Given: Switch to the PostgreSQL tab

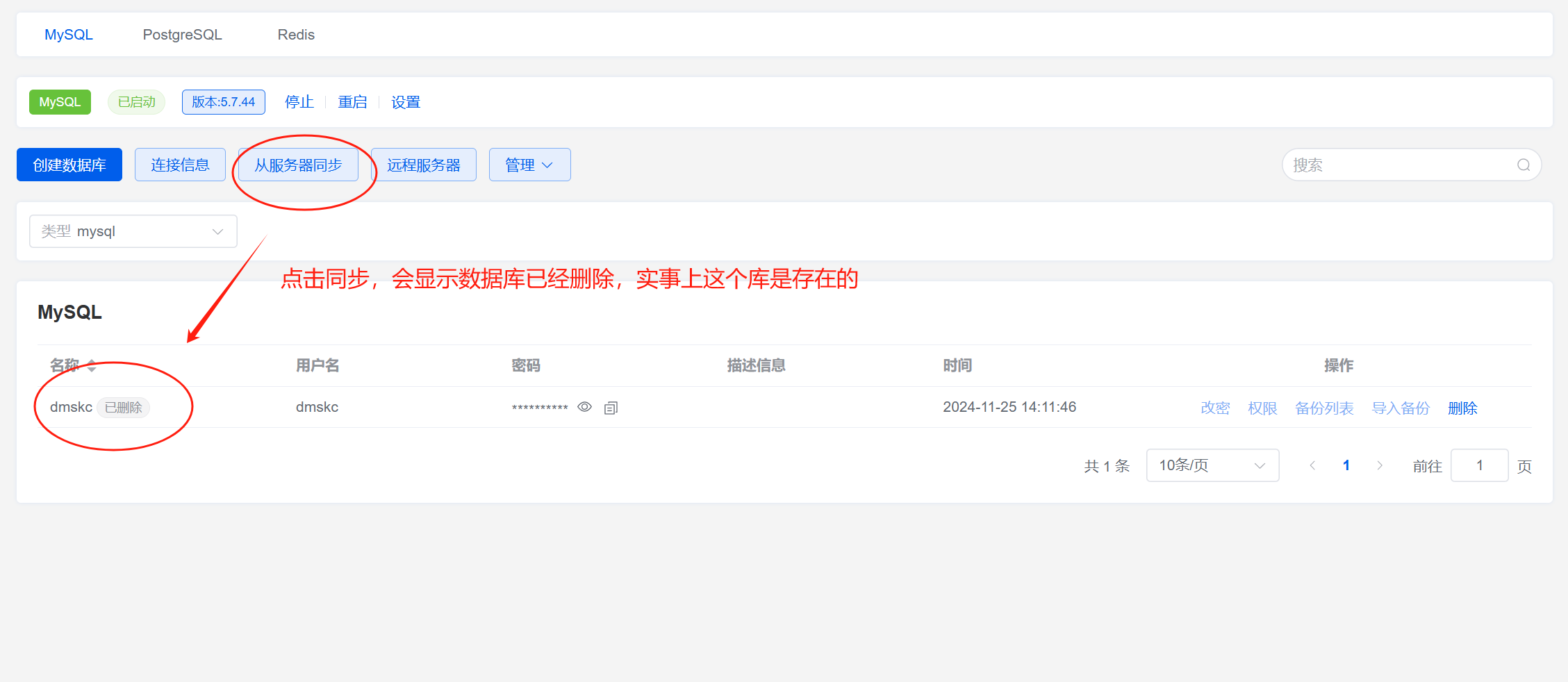Looking at the screenshot, I should [x=182, y=35].
